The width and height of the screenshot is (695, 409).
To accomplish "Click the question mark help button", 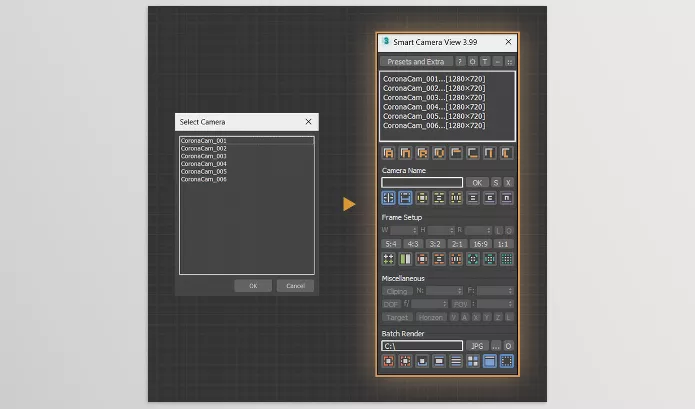I will click(460, 62).
